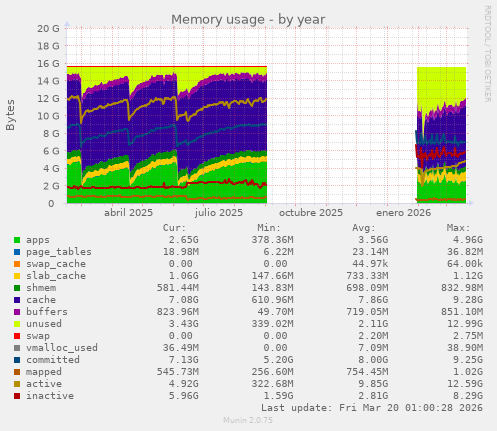
Task: Click buffers min value 49.70M
Action: point(275,312)
